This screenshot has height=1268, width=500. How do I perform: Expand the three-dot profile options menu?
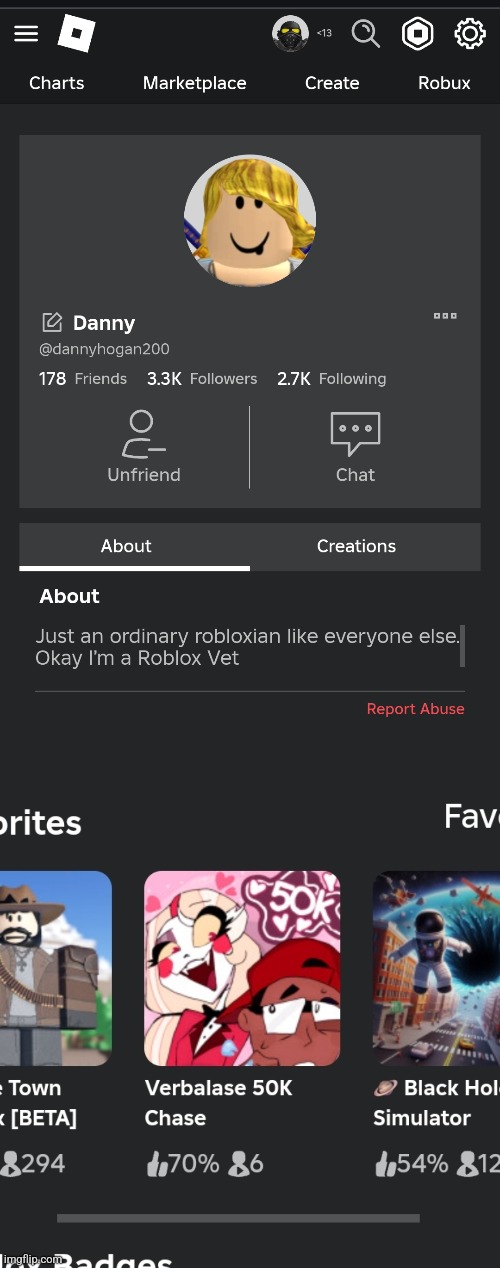445,316
